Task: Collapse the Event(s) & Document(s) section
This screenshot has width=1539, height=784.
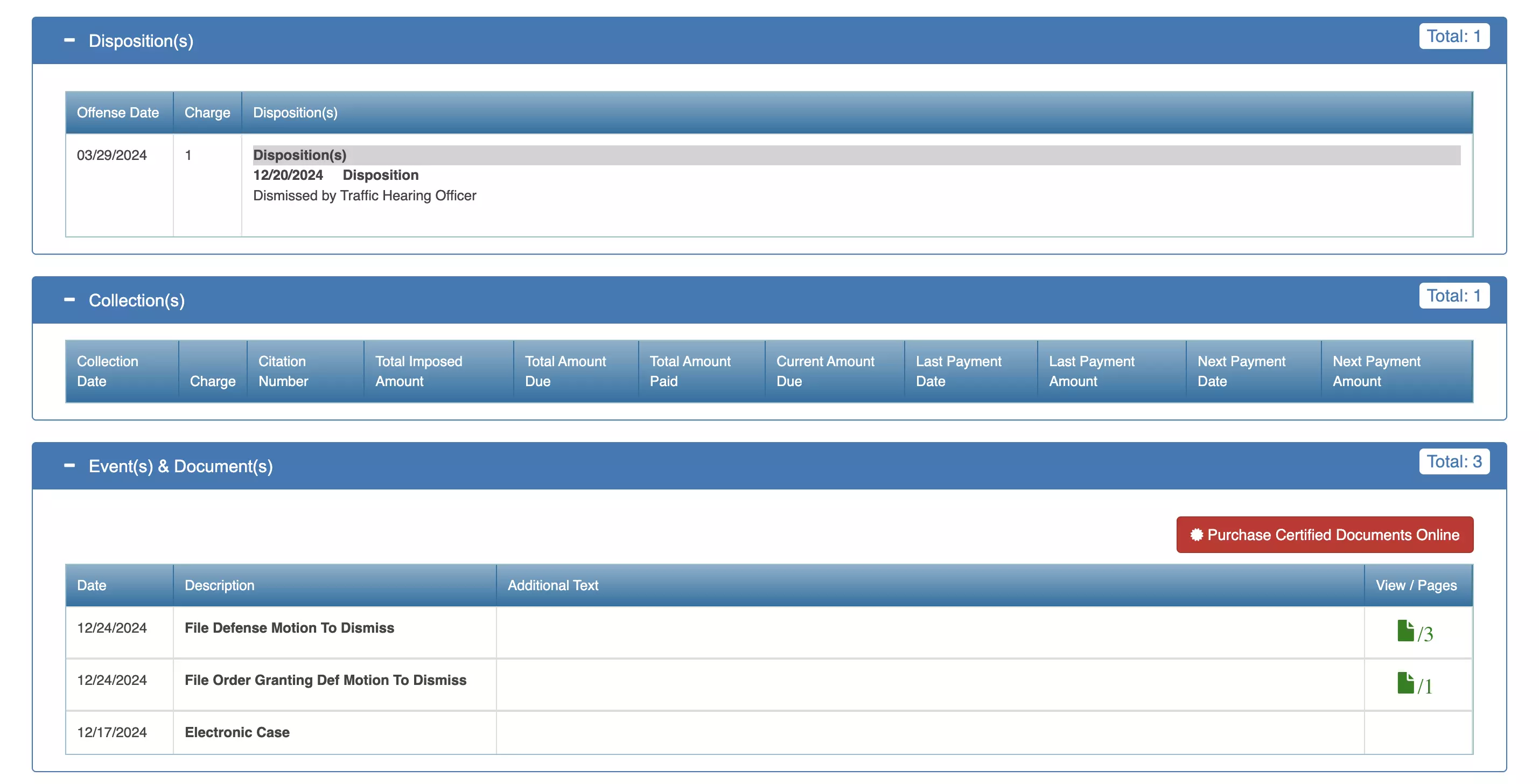Action: pyautogui.click(x=69, y=465)
